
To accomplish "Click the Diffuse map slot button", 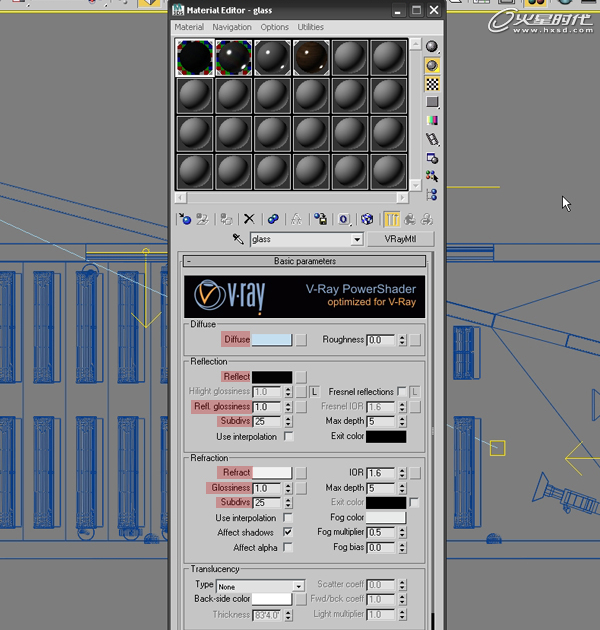I will (x=301, y=340).
